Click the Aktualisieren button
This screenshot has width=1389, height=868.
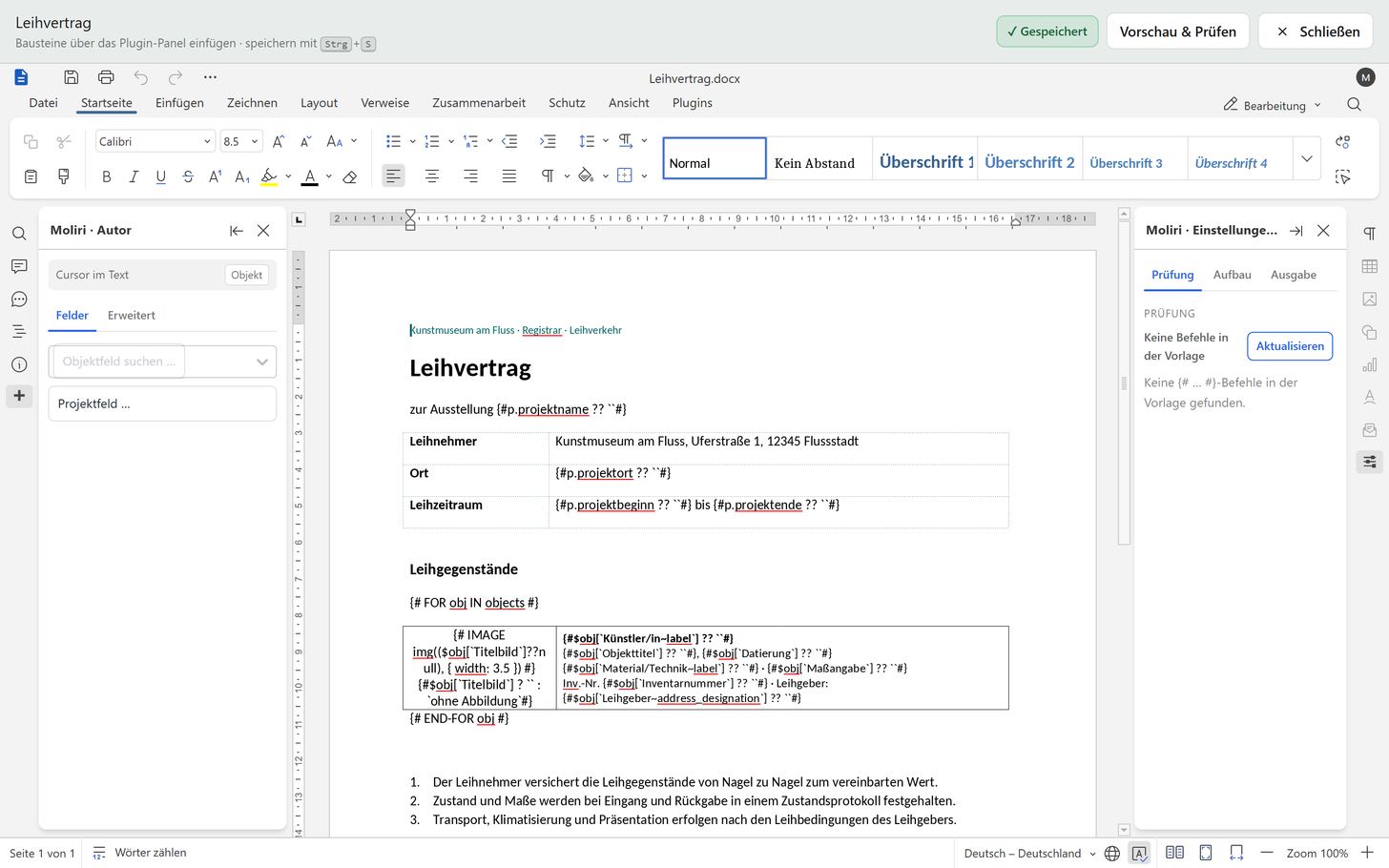click(x=1290, y=346)
